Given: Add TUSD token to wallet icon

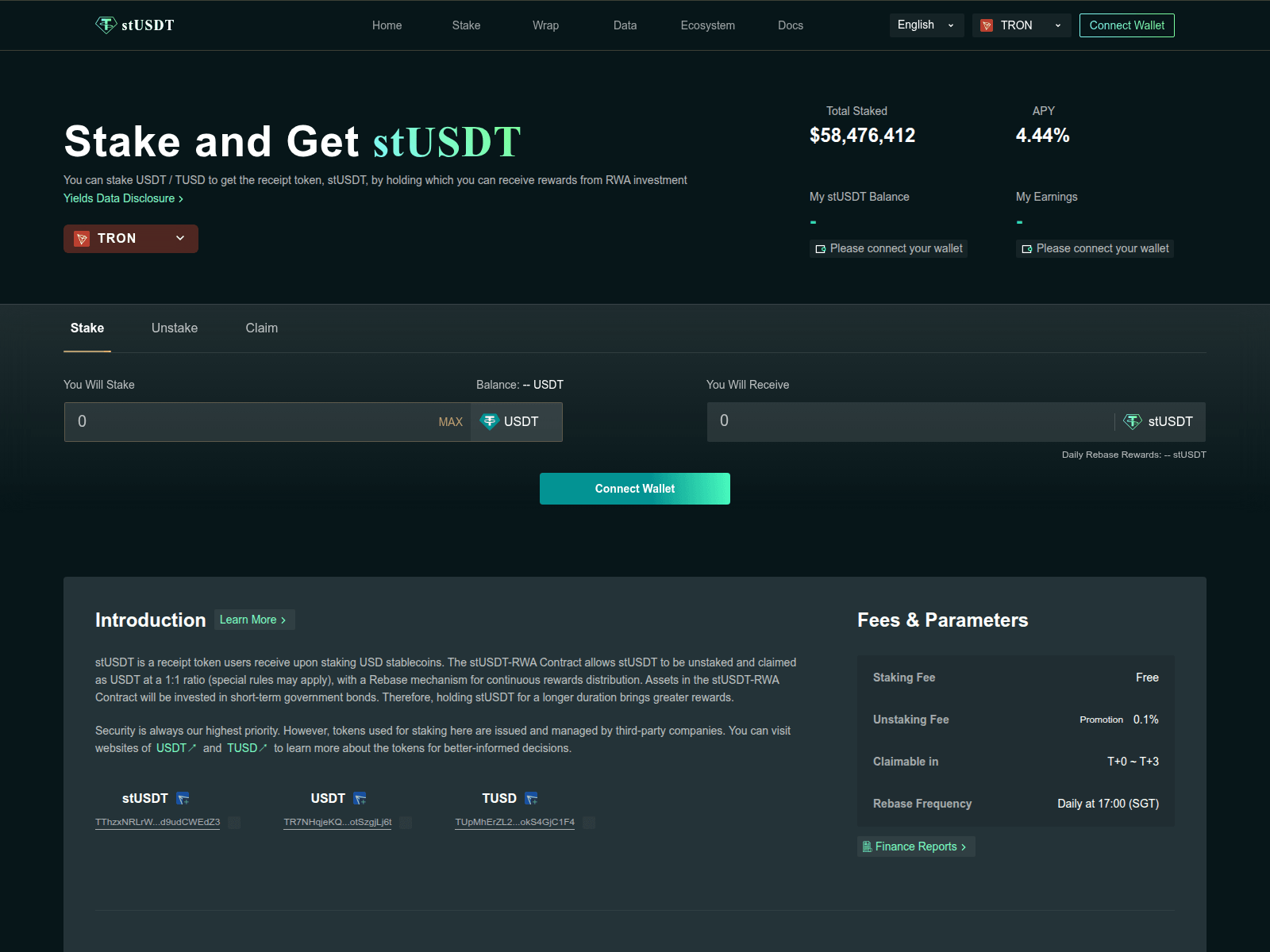Looking at the screenshot, I should (531, 798).
